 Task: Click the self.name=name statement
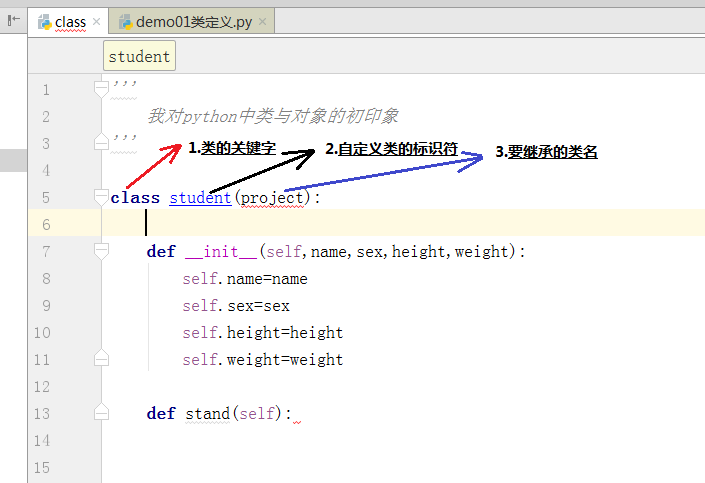click(245, 279)
